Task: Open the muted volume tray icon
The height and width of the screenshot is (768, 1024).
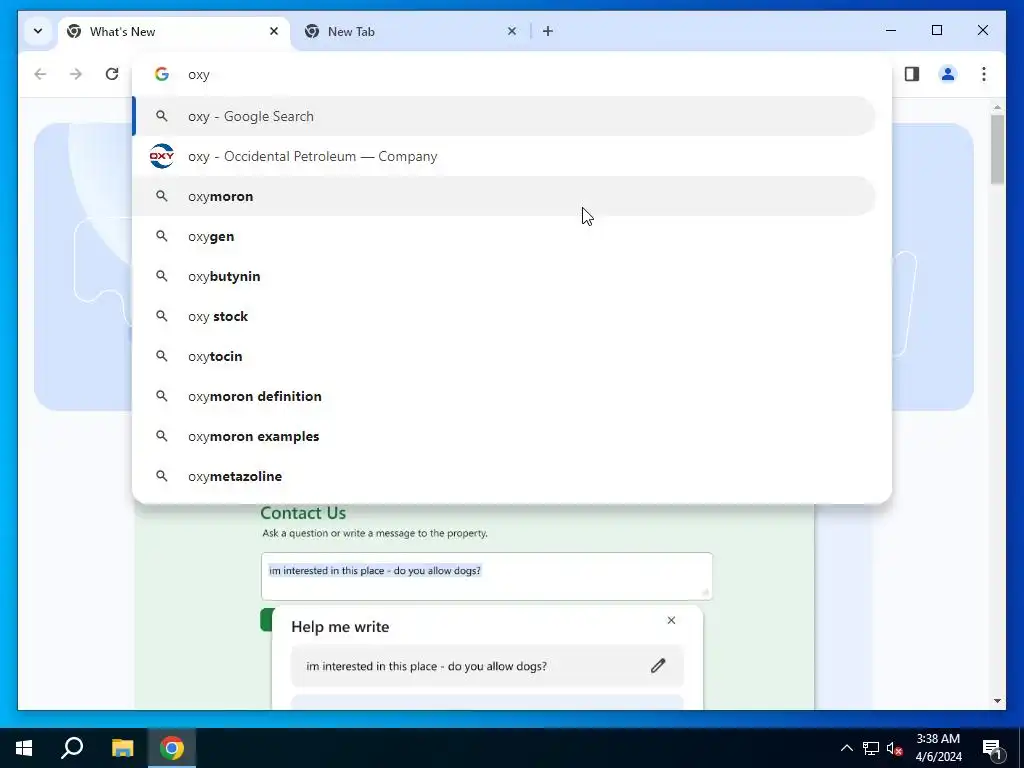Action: coord(895,748)
